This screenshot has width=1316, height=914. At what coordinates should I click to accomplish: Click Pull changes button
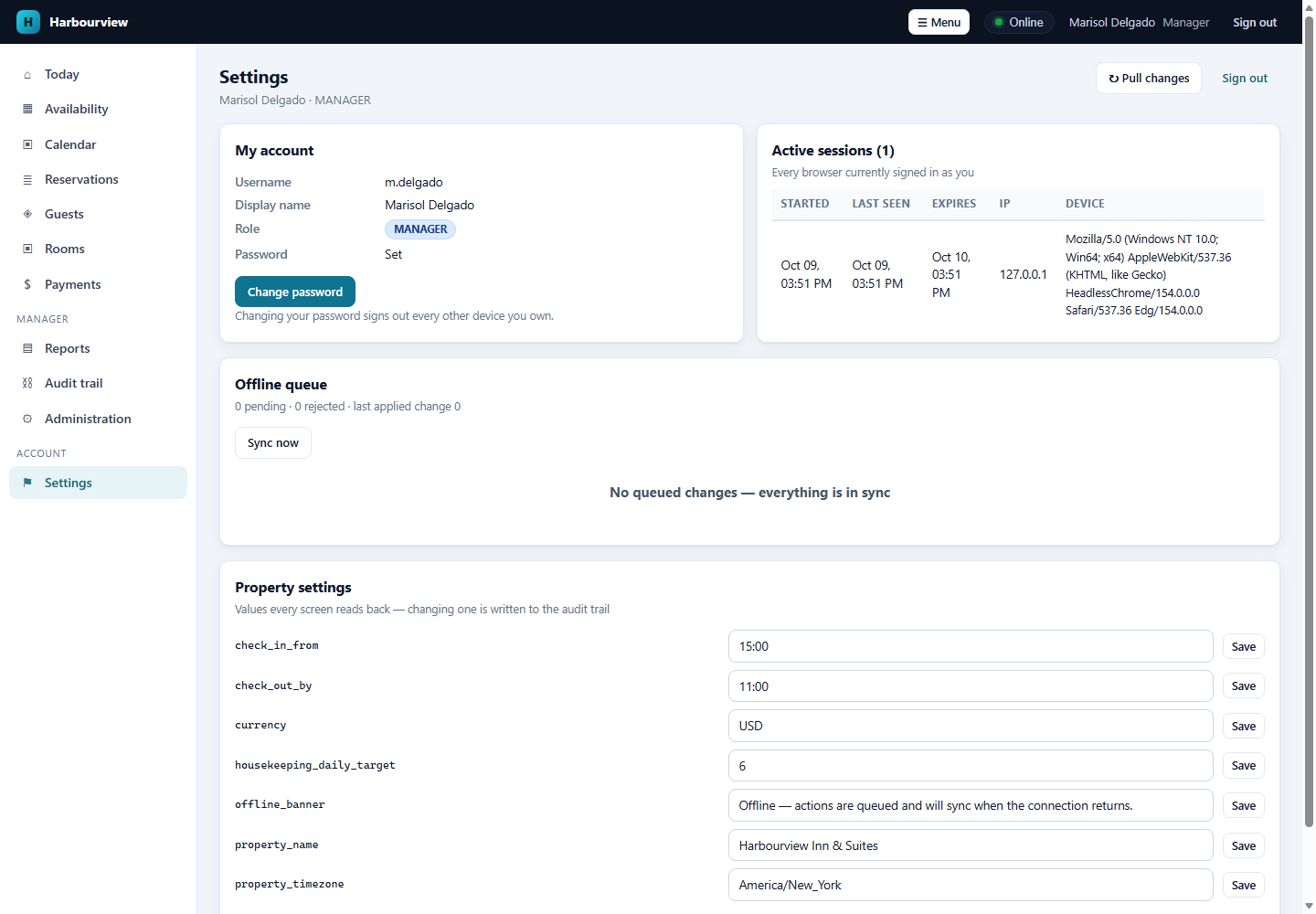[1149, 79]
